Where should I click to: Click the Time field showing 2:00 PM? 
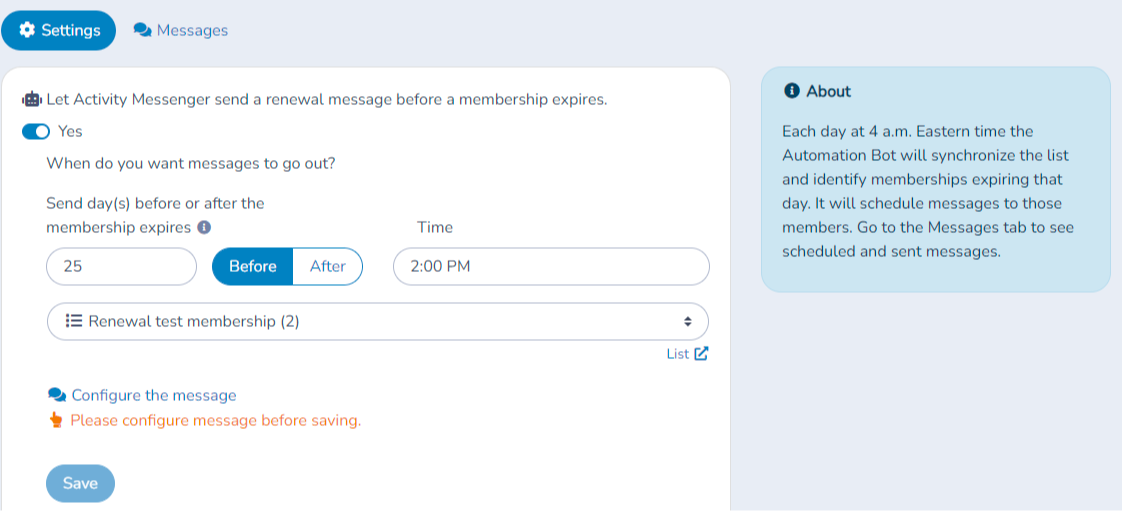(551, 266)
